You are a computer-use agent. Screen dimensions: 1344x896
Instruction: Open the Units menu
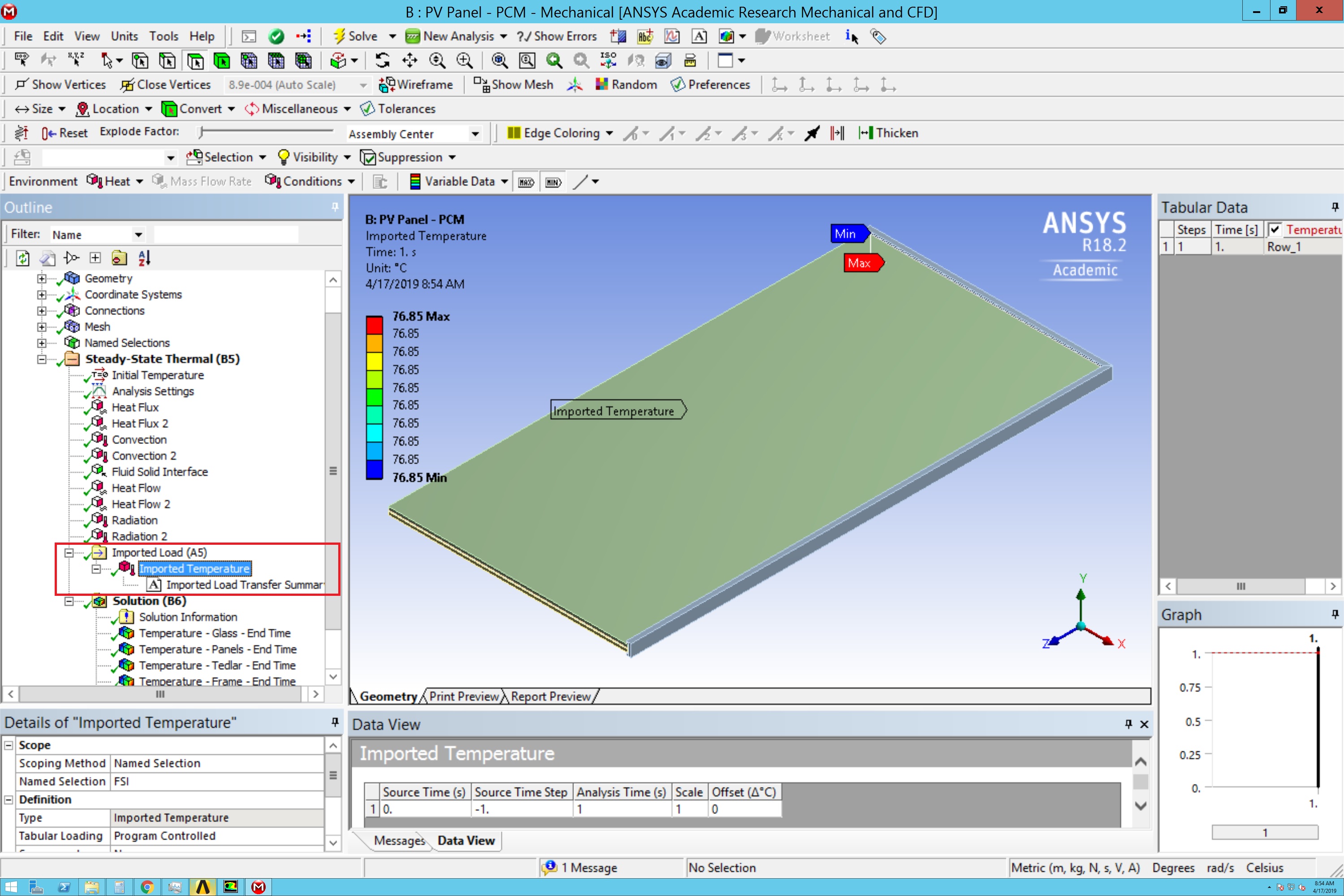(124, 36)
